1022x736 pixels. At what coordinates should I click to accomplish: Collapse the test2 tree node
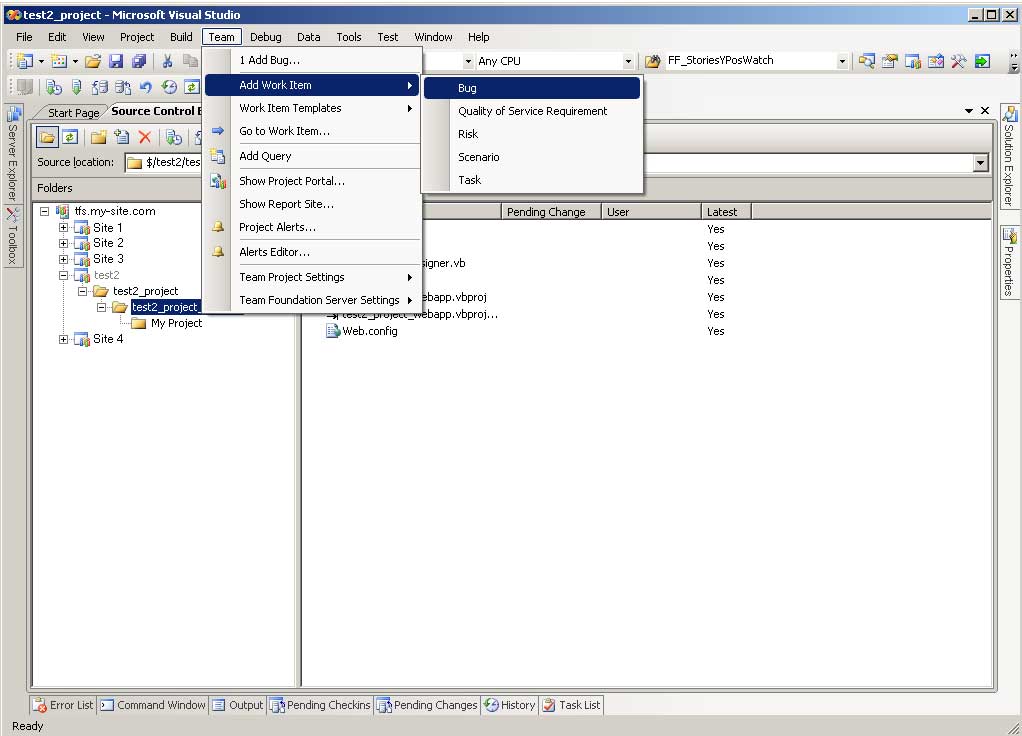(x=63, y=275)
